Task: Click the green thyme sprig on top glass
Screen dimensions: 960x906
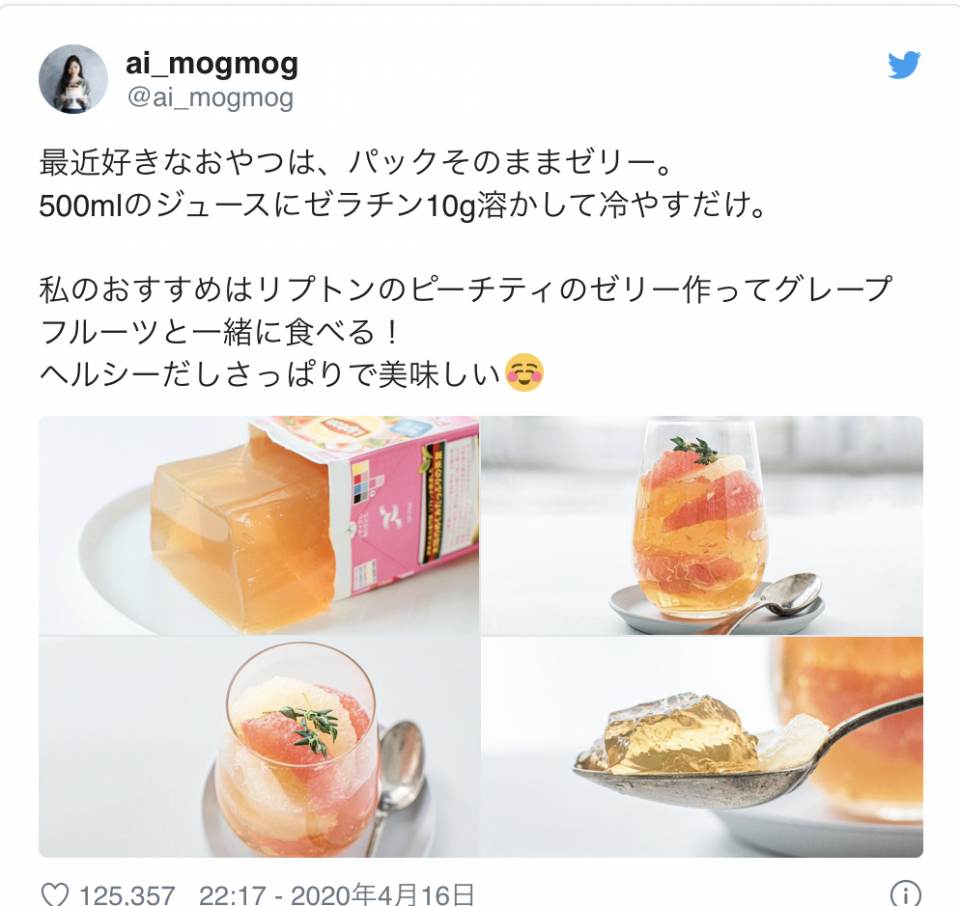Action: (696, 449)
